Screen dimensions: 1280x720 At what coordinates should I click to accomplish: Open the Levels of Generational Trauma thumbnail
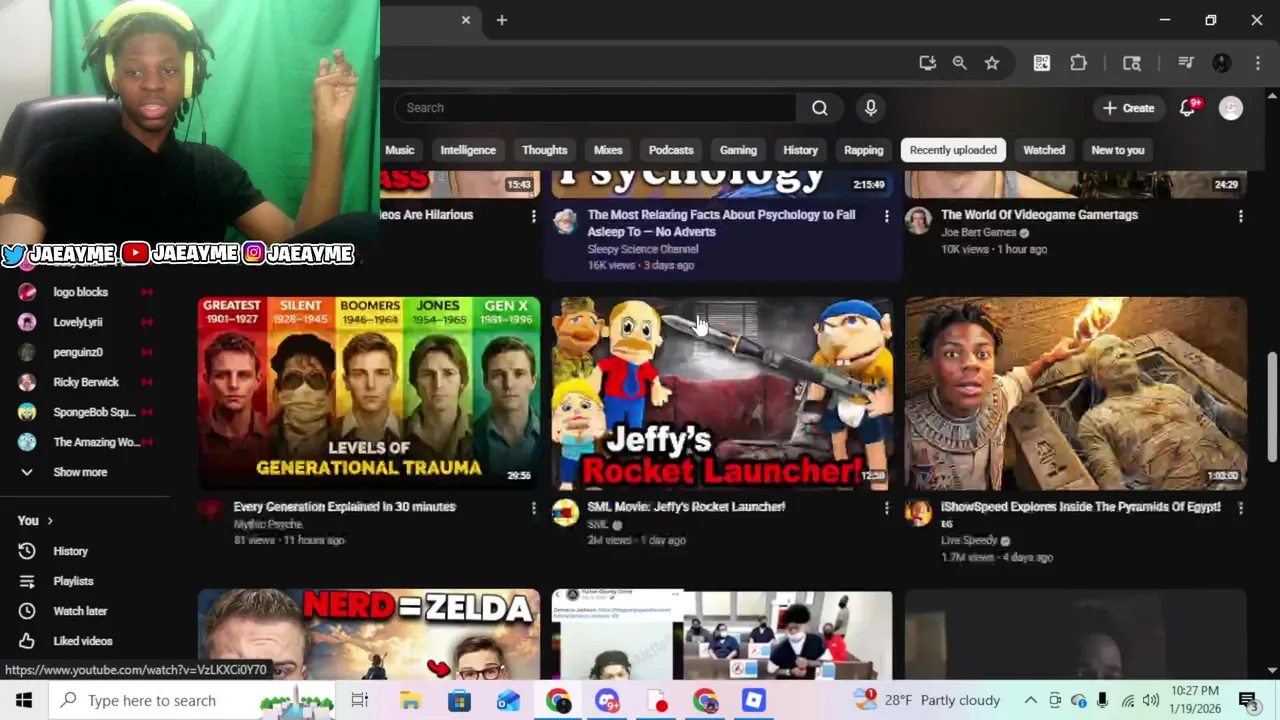[369, 393]
